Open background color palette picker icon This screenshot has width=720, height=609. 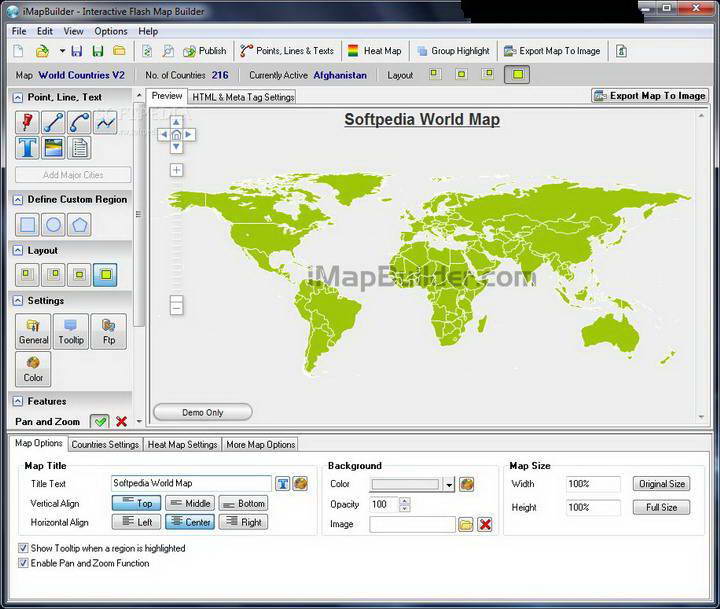click(467, 484)
